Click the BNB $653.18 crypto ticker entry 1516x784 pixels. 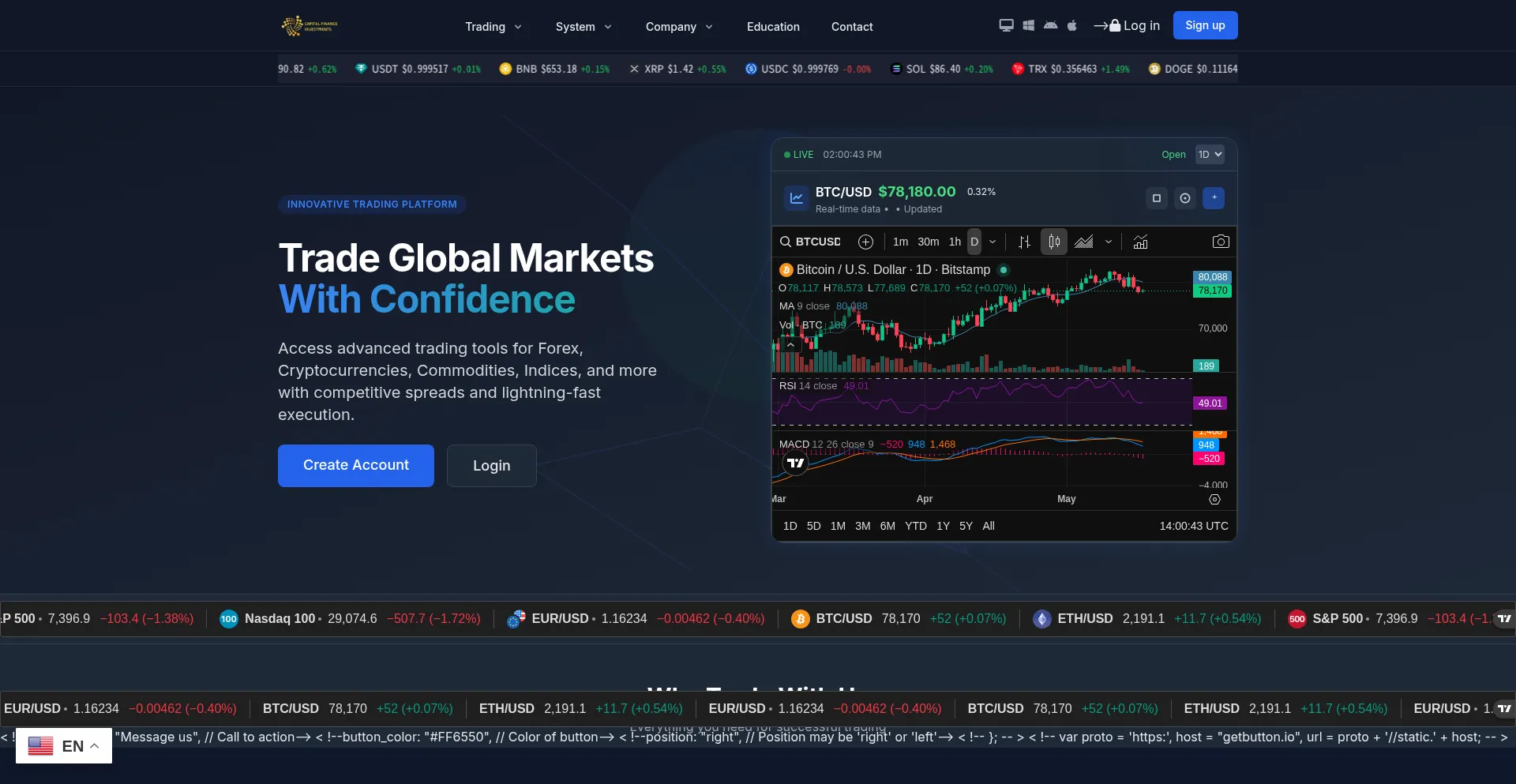554,69
